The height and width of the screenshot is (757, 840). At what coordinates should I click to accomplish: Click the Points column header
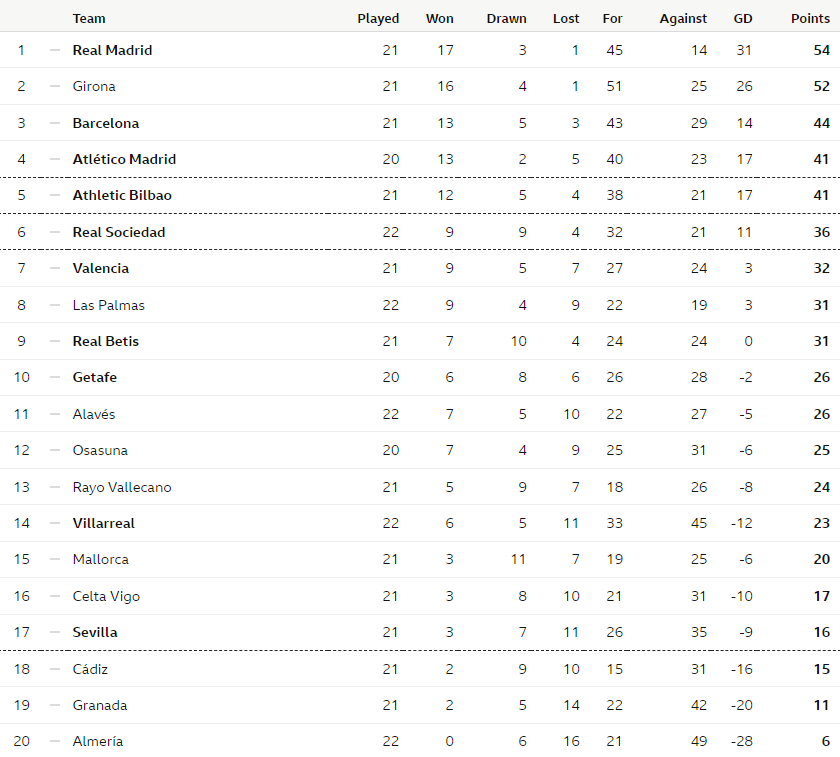click(811, 18)
